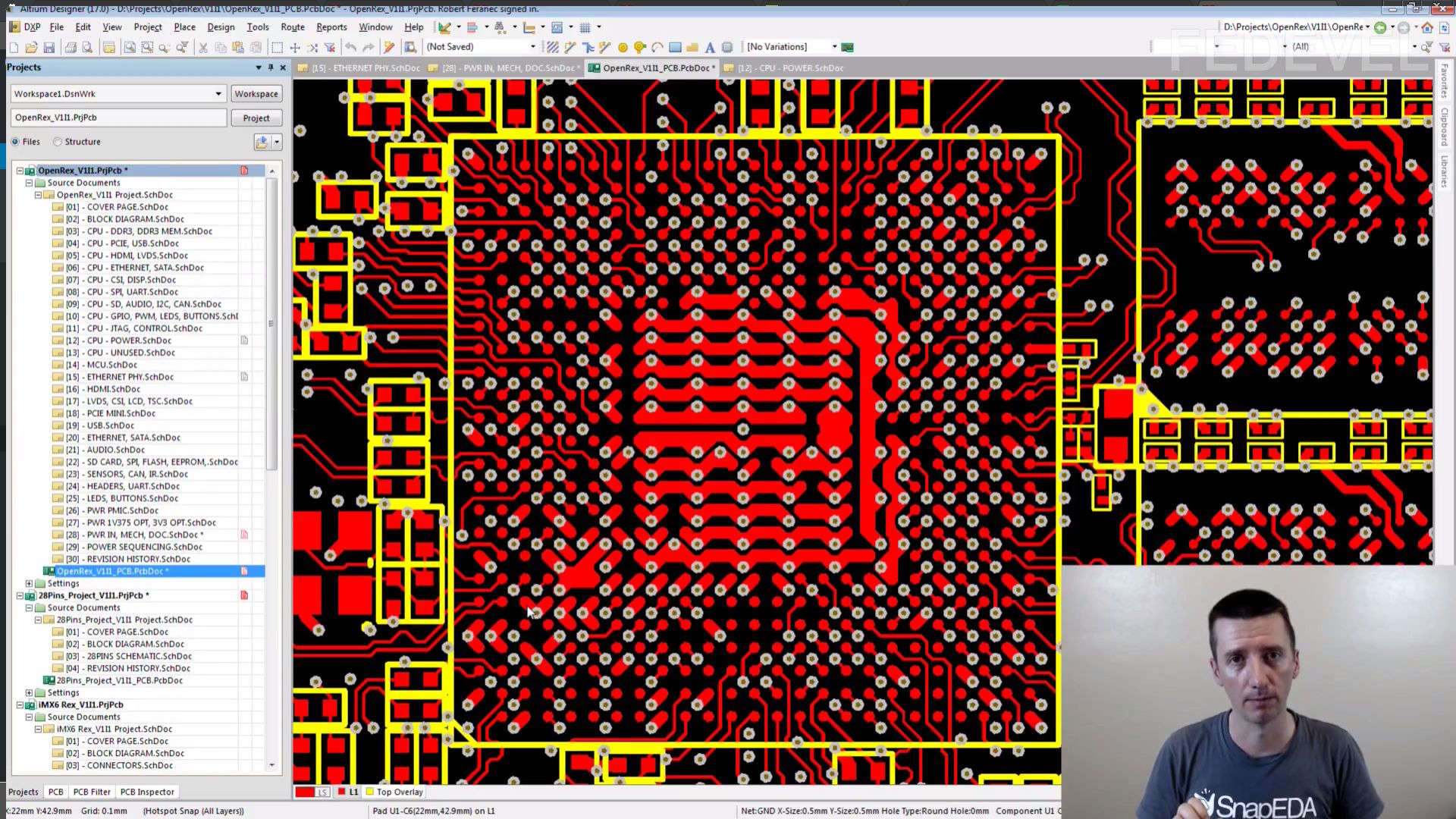Click the Save document icon
This screenshot has height=819, width=1456.
[x=49, y=48]
